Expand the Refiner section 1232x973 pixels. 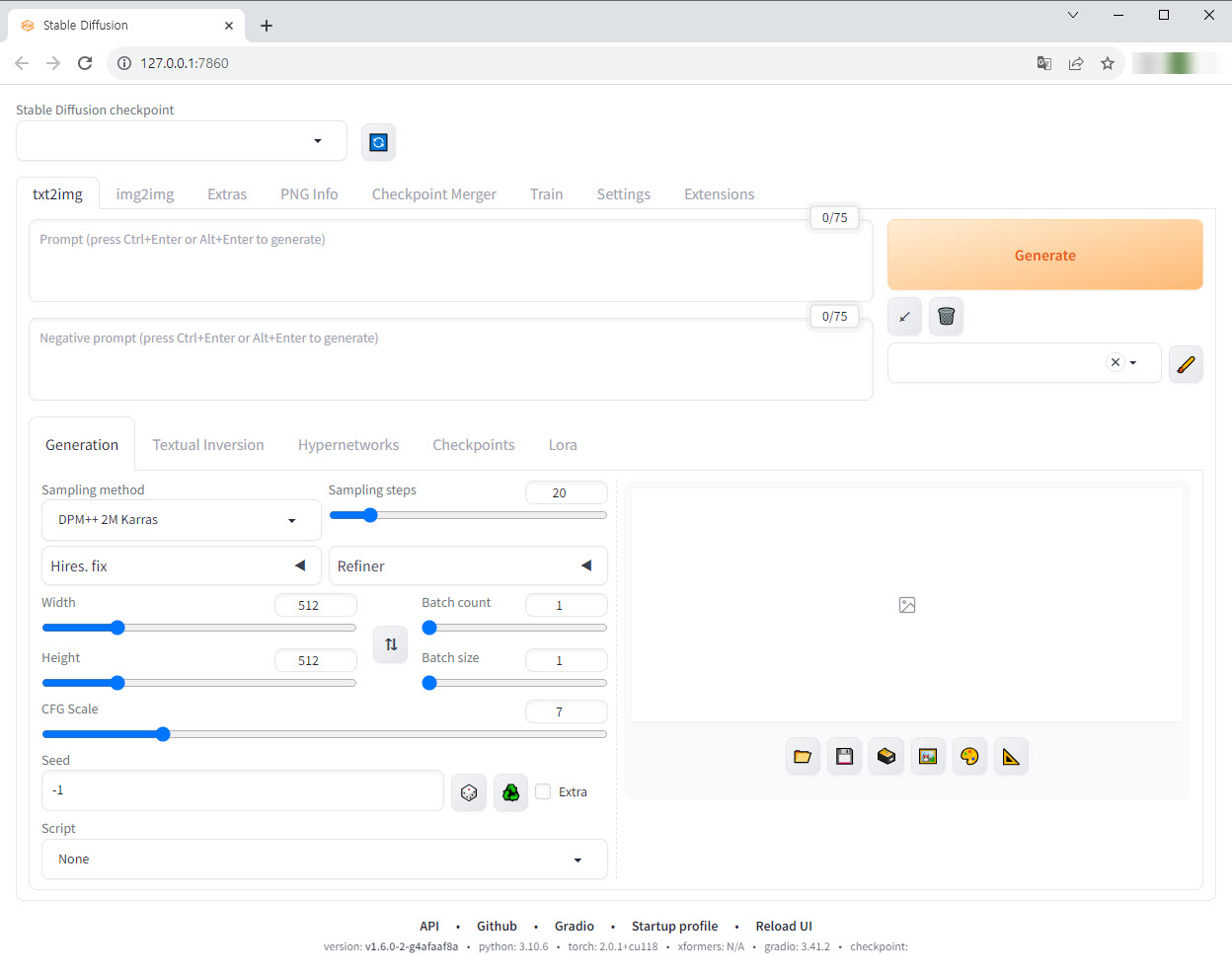[x=468, y=566]
